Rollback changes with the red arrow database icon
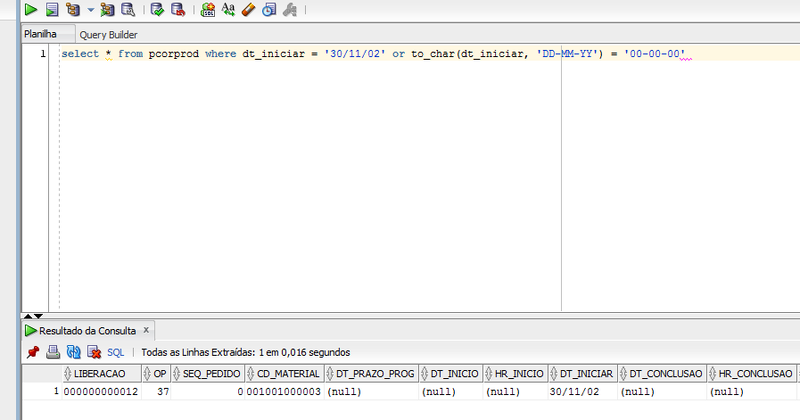The height and width of the screenshot is (420, 800). (x=178, y=10)
